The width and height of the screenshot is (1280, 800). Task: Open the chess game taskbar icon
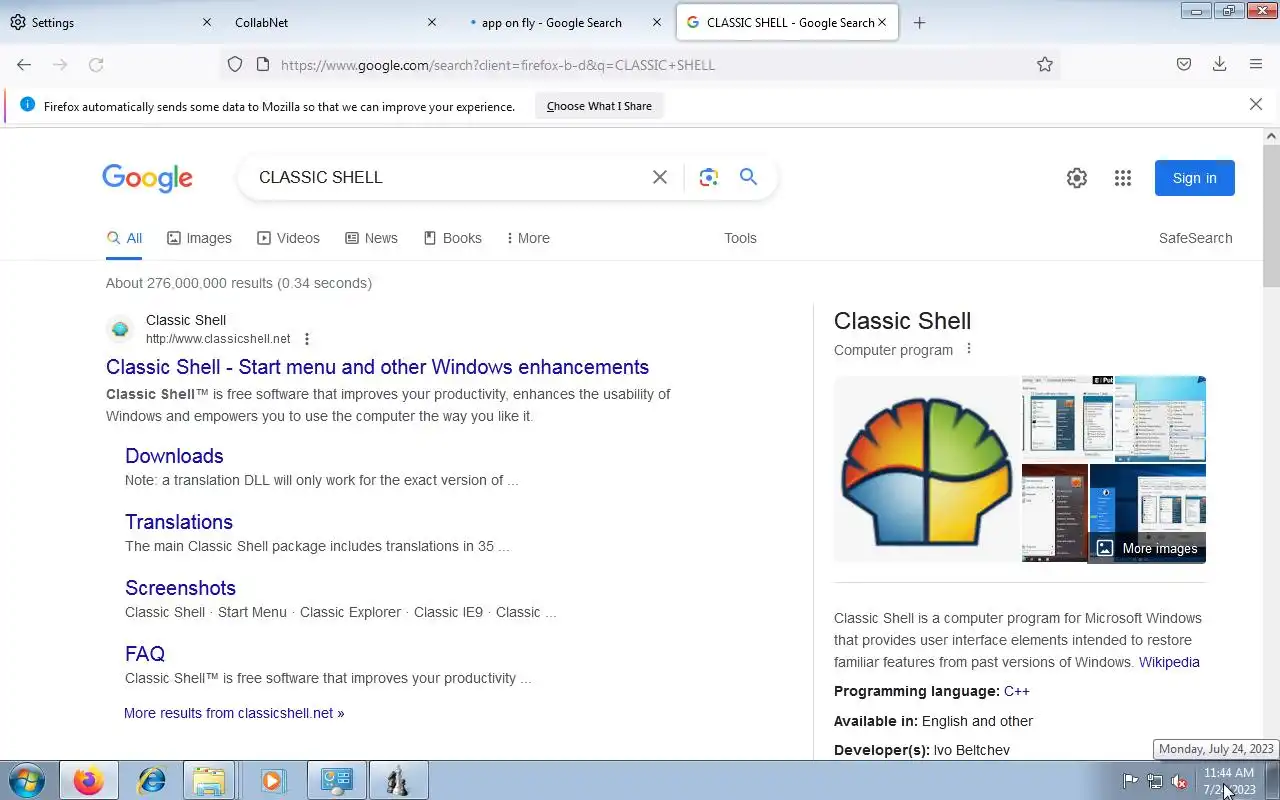point(398,780)
